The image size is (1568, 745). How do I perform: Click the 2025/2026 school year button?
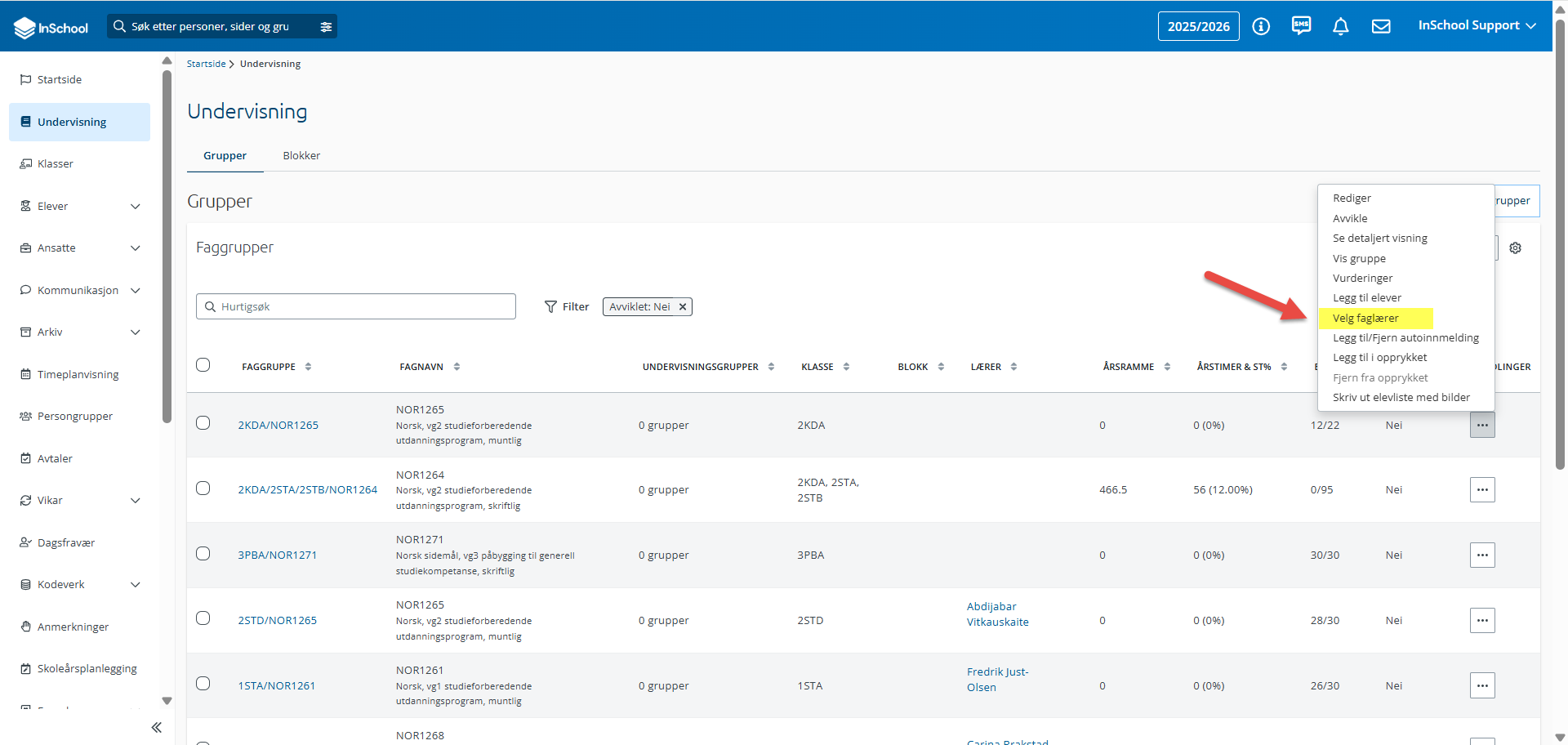1198,26
